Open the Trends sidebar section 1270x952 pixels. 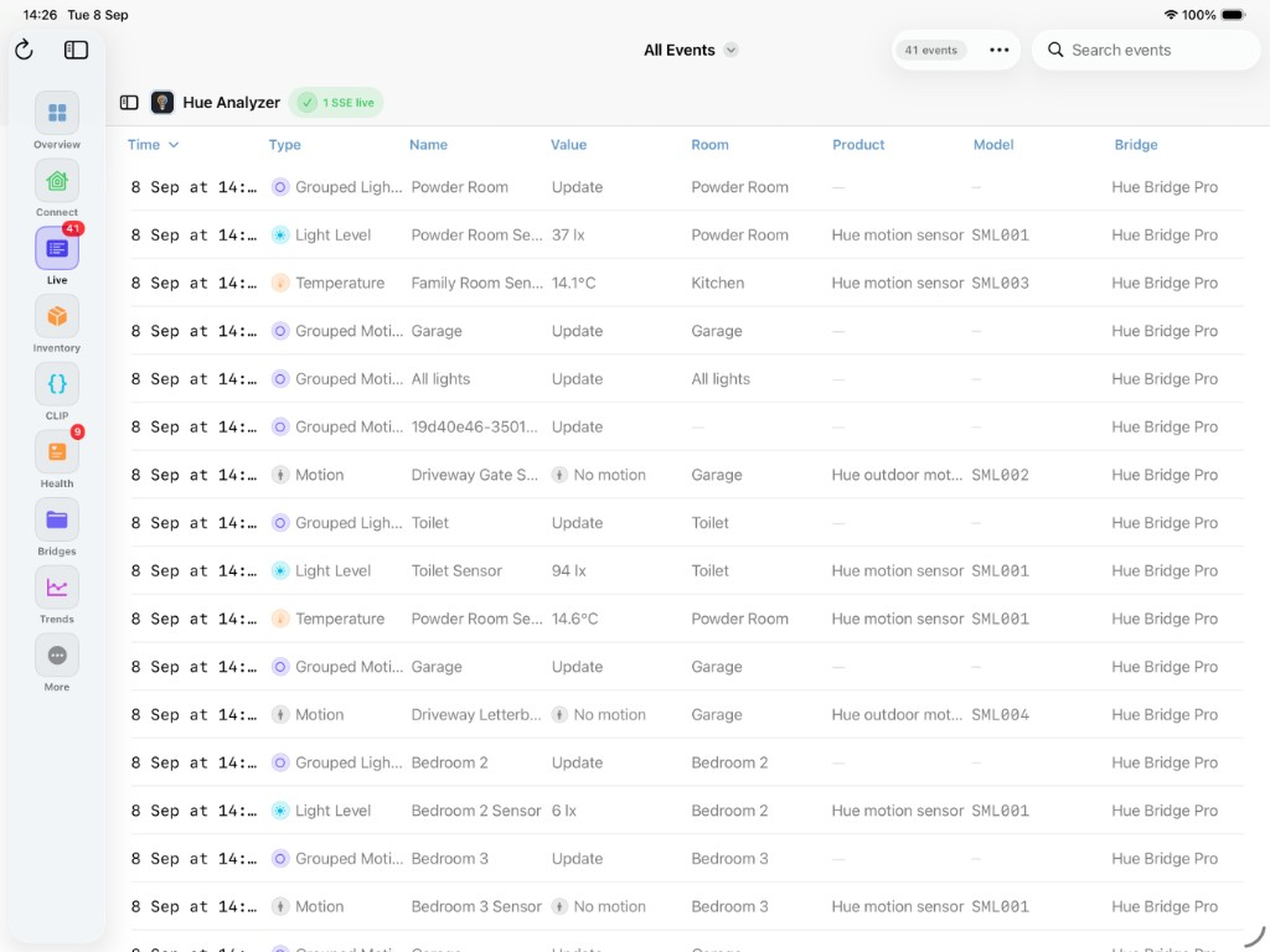coord(57,587)
